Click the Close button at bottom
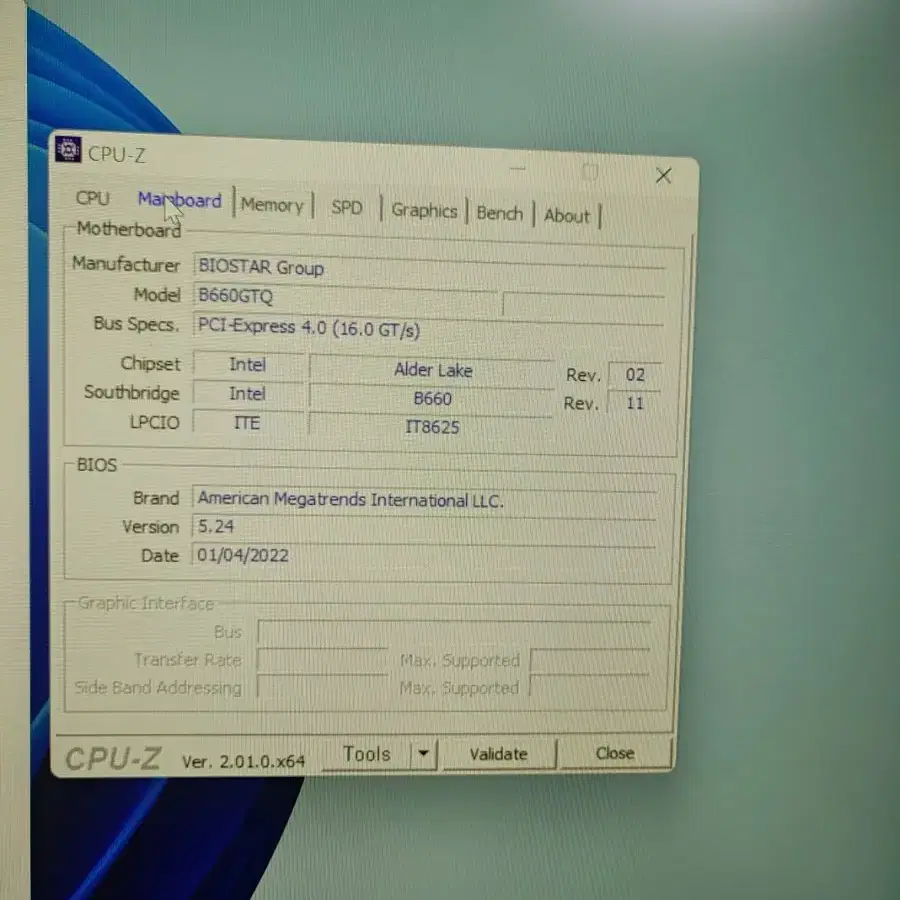The width and height of the screenshot is (900, 900). [615, 752]
